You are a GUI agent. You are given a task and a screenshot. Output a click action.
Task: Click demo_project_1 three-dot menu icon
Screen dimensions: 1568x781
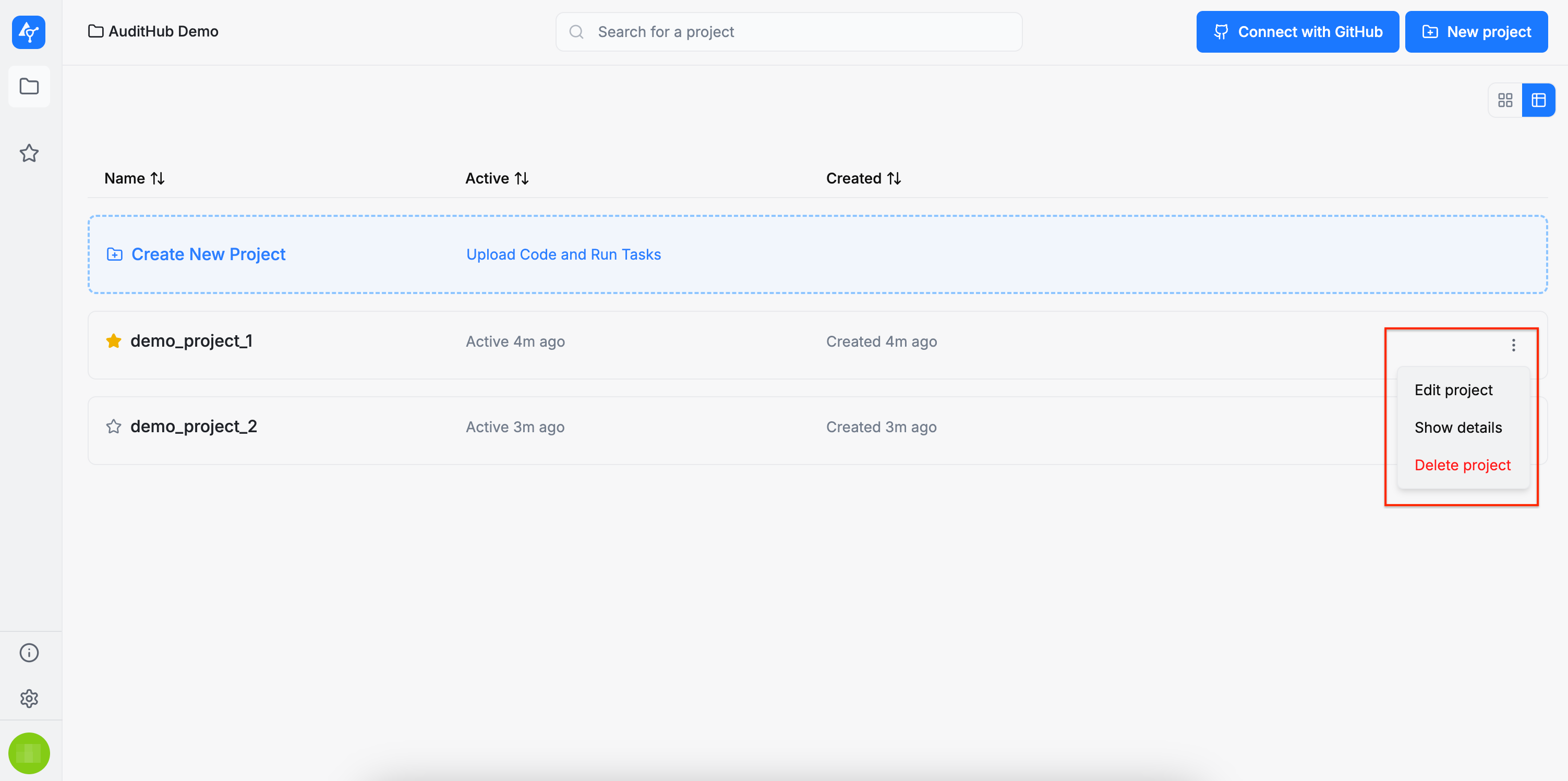[1513, 346]
